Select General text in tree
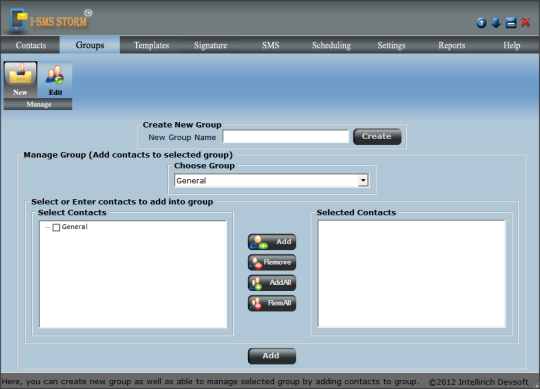The height and width of the screenshot is (389, 540). 75,227
